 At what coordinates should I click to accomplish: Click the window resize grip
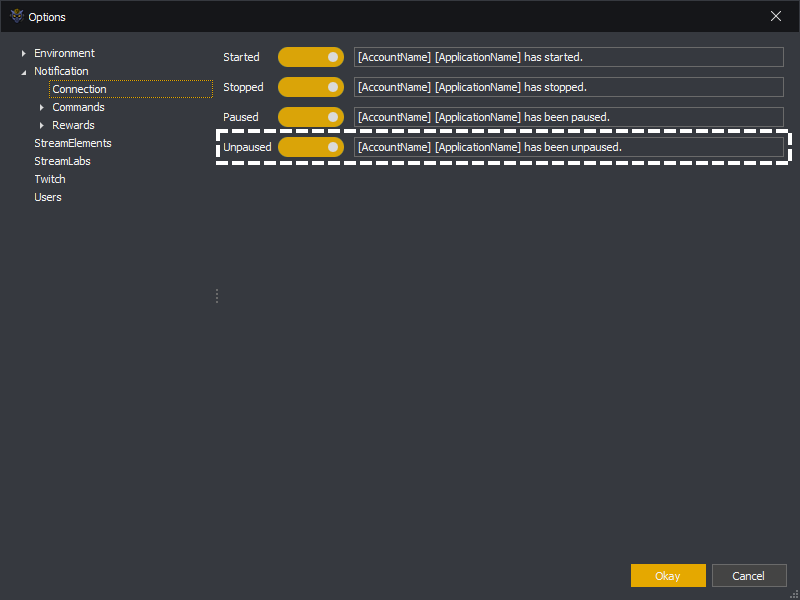pos(794,594)
